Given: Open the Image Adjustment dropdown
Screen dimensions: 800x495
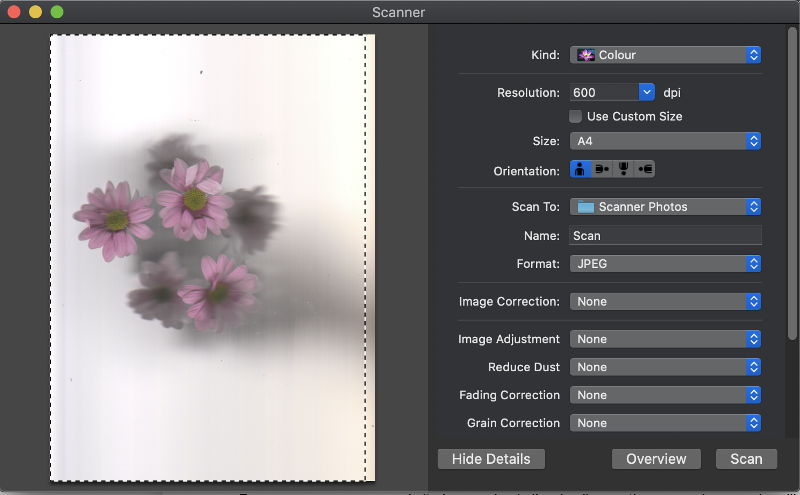Looking at the screenshot, I should [665, 339].
